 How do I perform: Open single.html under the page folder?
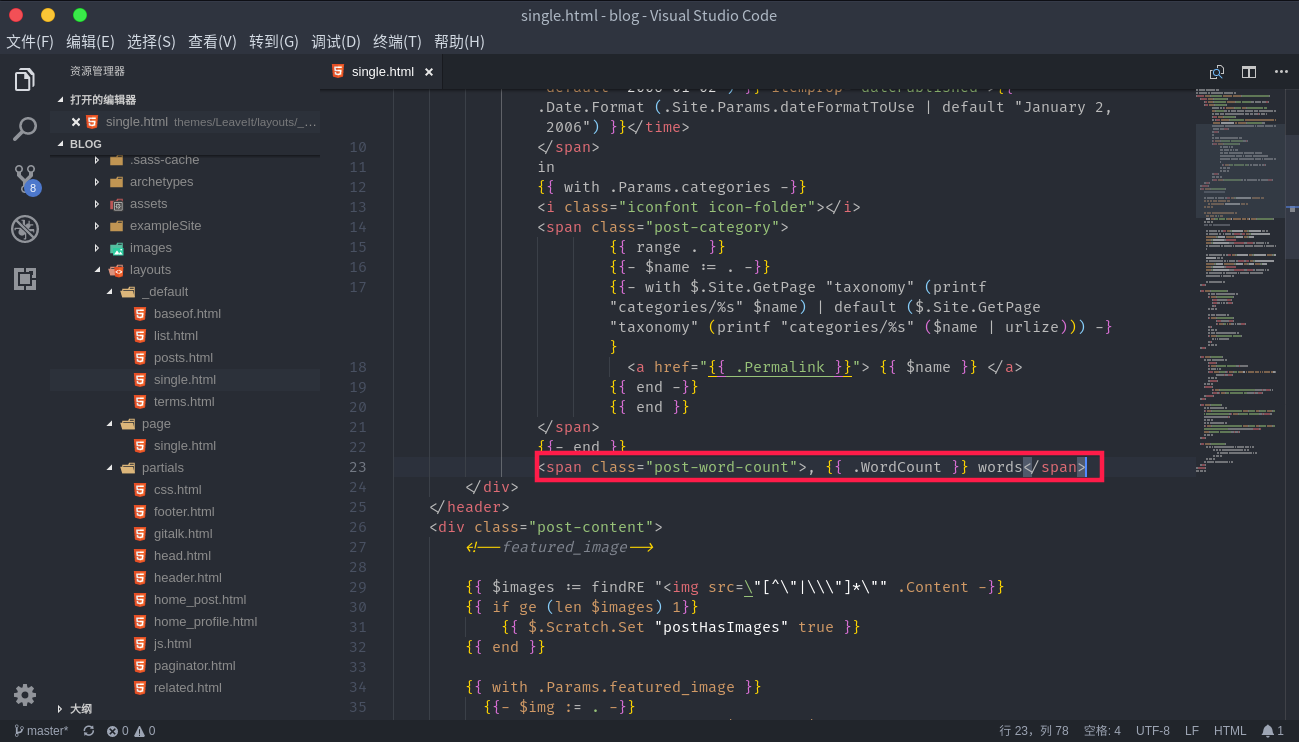(x=185, y=446)
